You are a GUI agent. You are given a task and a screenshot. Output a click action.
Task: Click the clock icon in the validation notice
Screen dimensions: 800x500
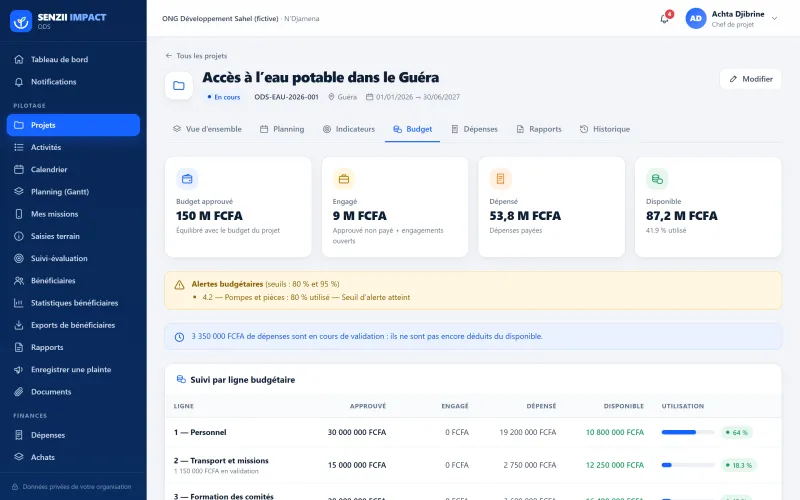pos(179,337)
